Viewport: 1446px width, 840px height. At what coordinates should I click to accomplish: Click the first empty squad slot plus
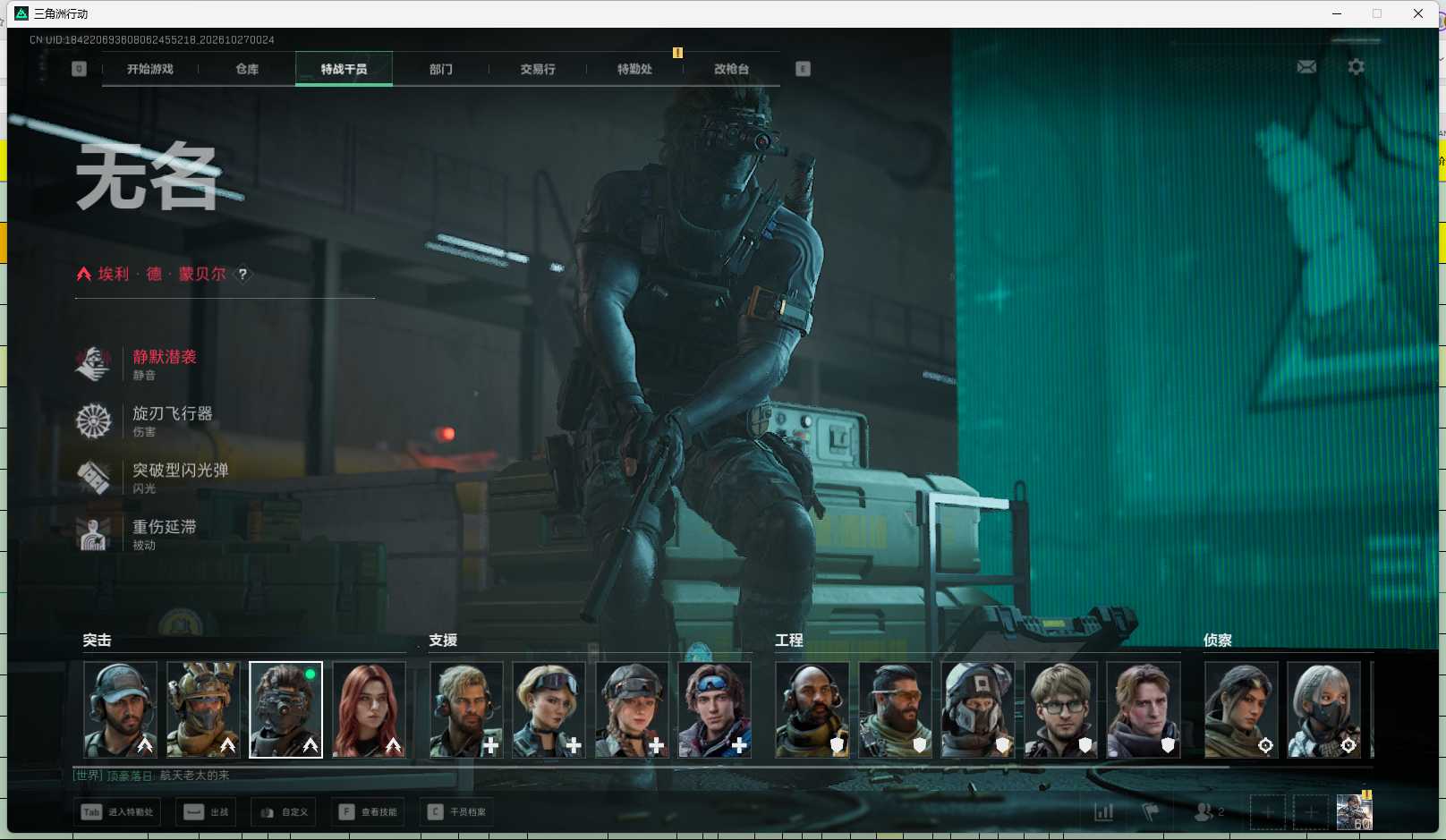(x=1268, y=812)
